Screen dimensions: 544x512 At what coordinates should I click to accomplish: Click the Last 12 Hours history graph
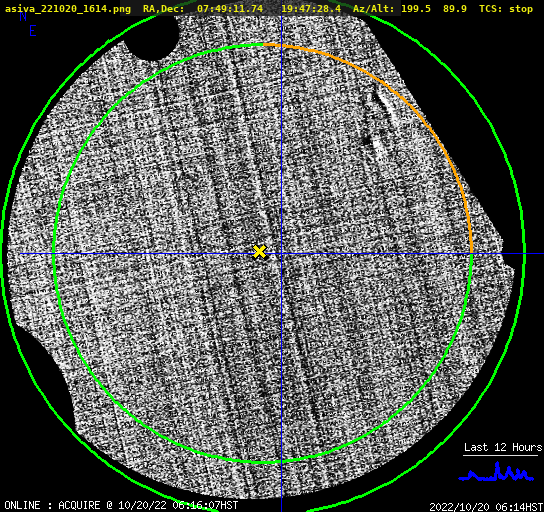coord(496,472)
